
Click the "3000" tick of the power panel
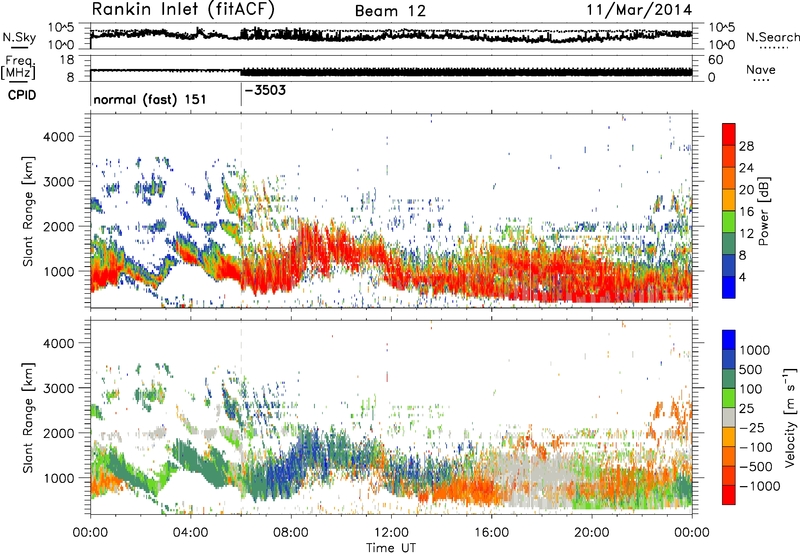tap(58, 182)
